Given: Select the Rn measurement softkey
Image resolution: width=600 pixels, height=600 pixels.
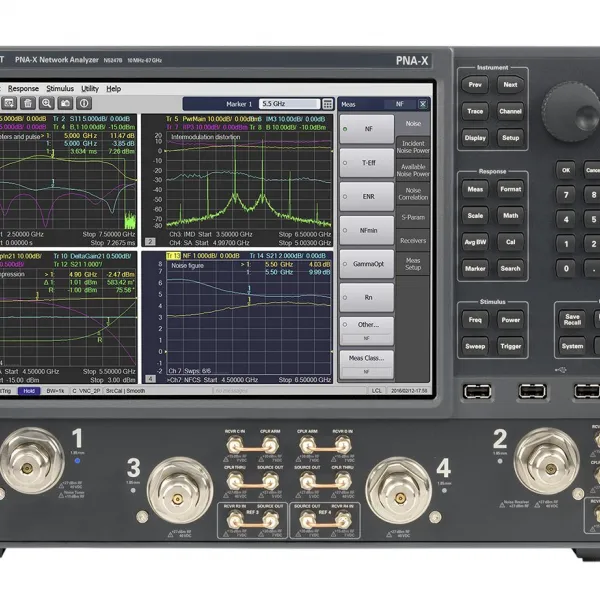Looking at the screenshot, I should [x=367, y=298].
